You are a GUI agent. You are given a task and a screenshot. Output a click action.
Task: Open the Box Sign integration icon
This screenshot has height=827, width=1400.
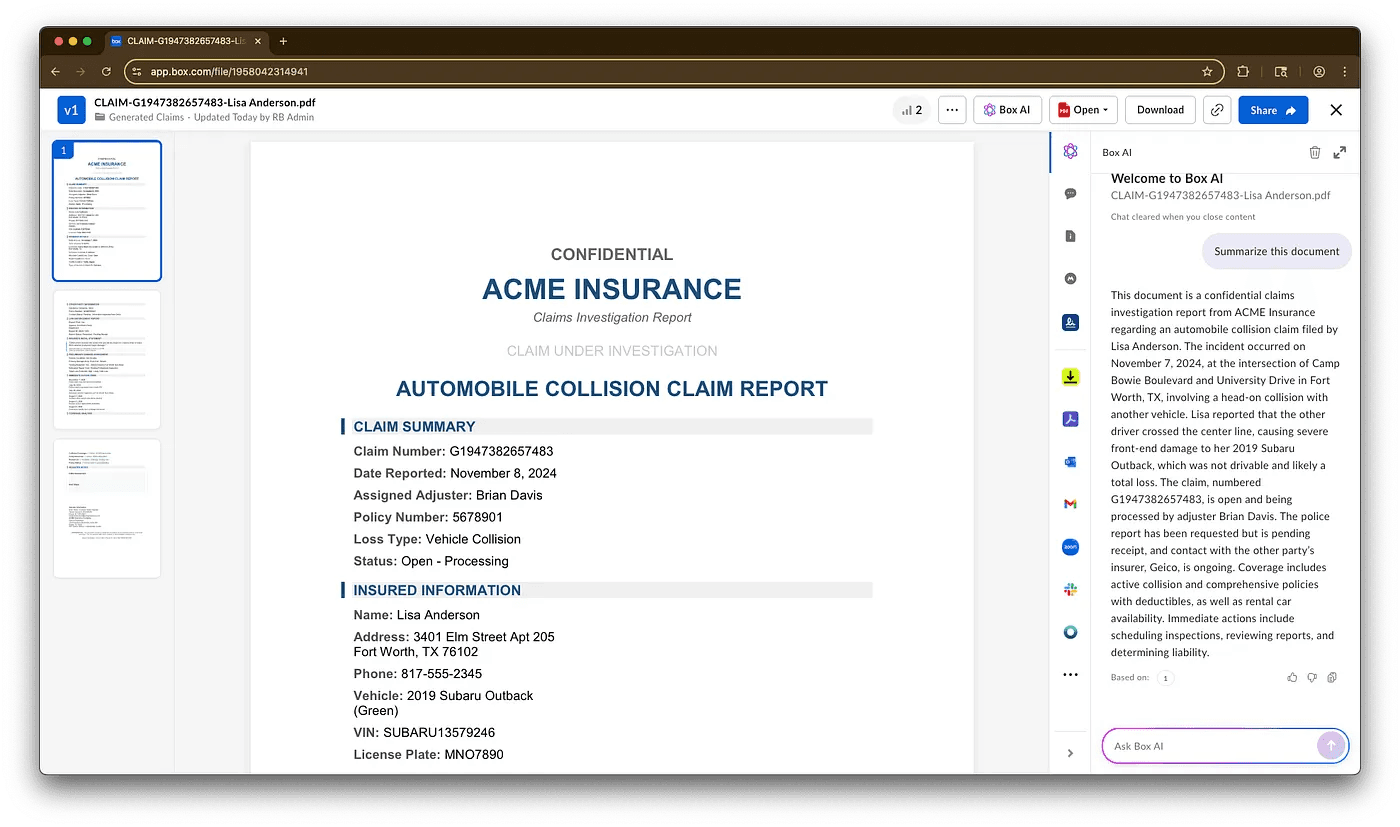(x=1070, y=322)
